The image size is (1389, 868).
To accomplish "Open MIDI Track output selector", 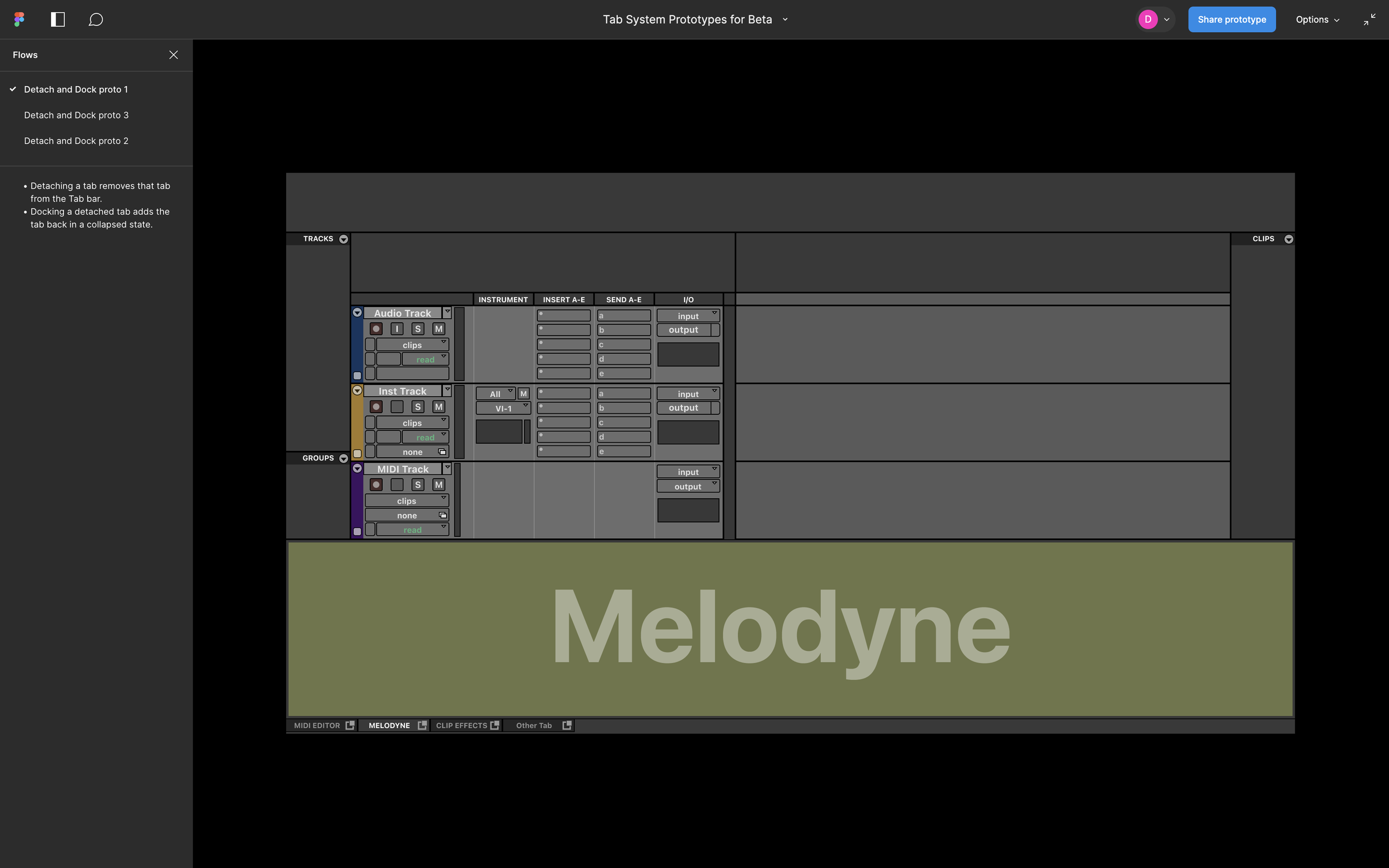I will [x=688, y=487].
